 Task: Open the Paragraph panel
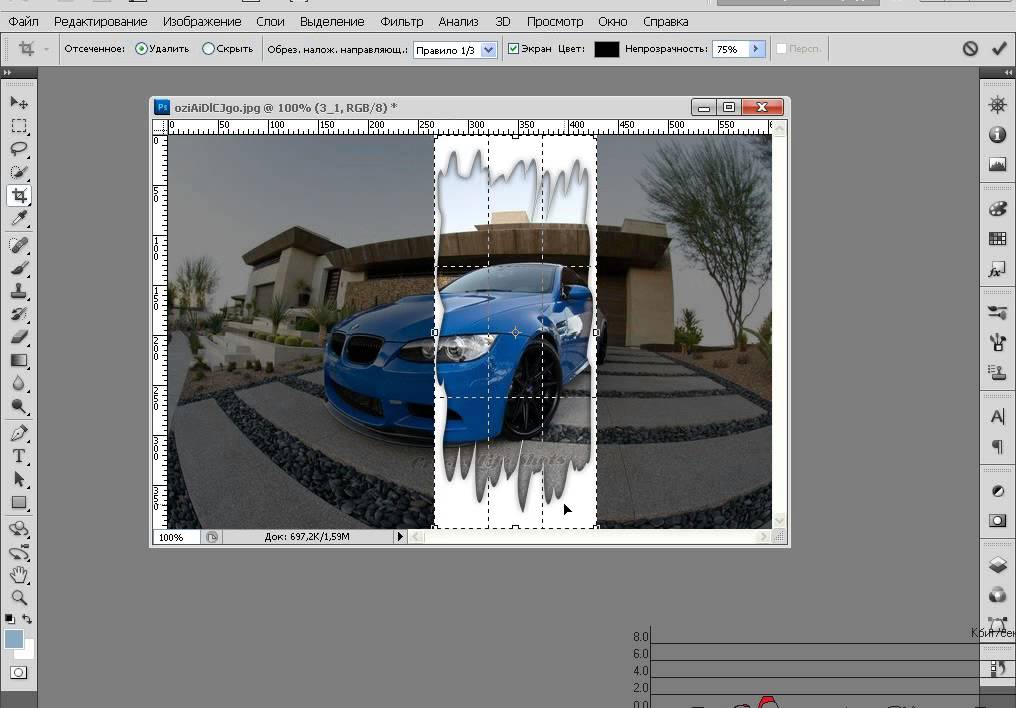click(x=997, y=446)
